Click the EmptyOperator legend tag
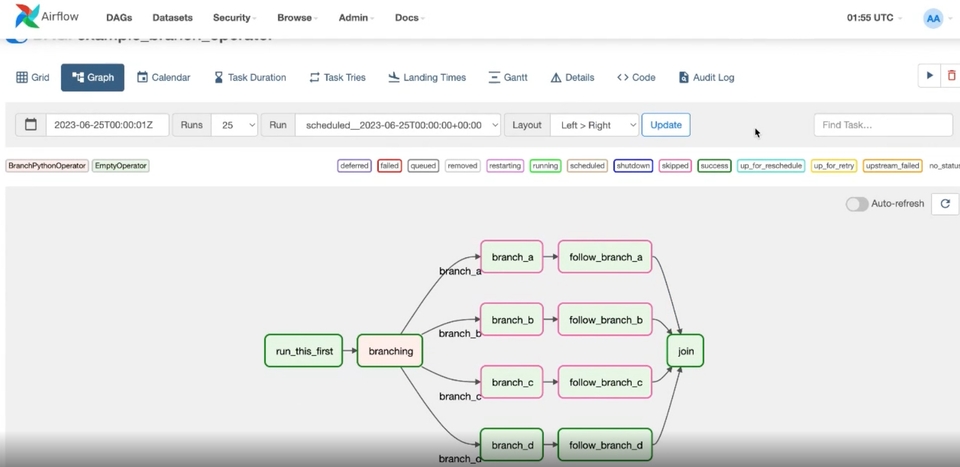This screenshot has width=960, height=467. point(121,166)
